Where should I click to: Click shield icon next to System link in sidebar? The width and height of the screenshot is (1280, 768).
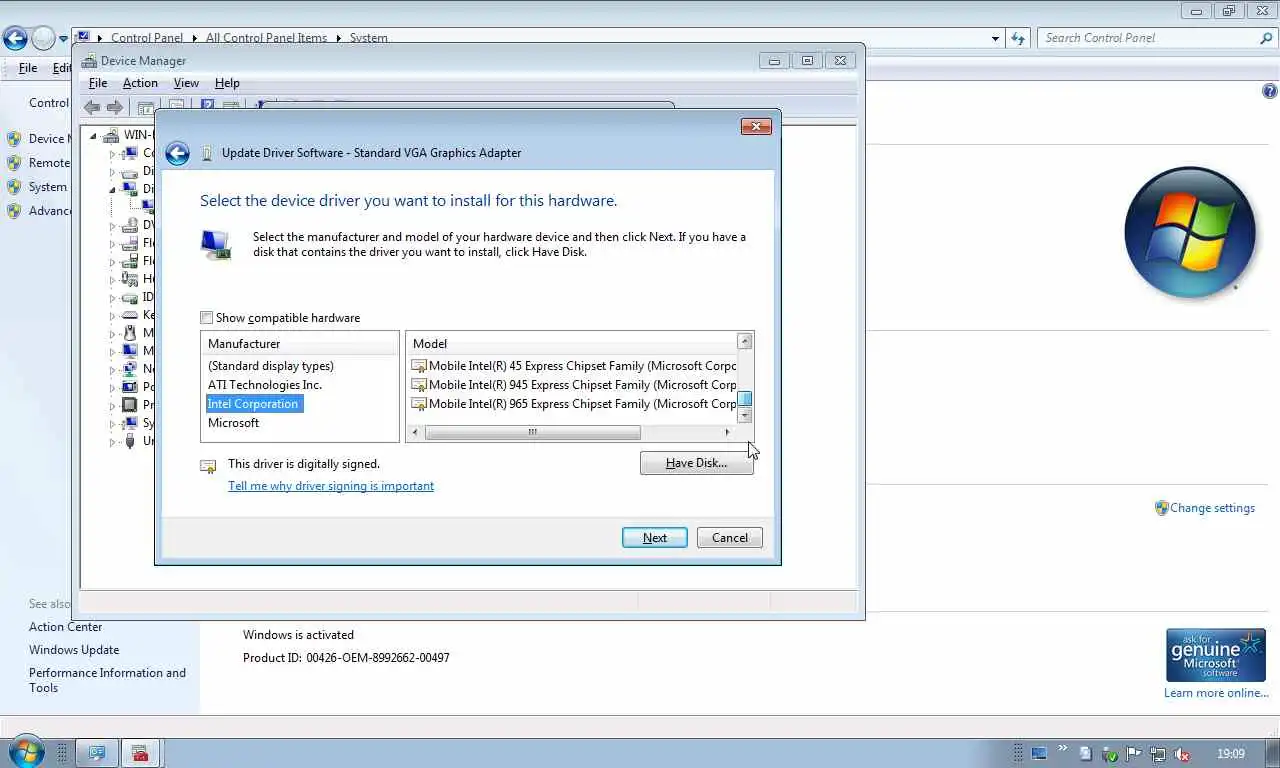click(14, 187)
